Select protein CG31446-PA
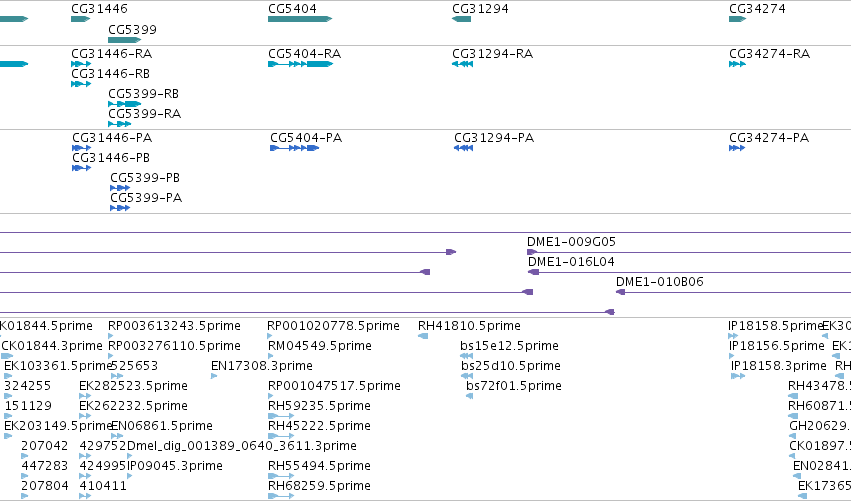Screen dimensions: 851x501 point(112,138)
